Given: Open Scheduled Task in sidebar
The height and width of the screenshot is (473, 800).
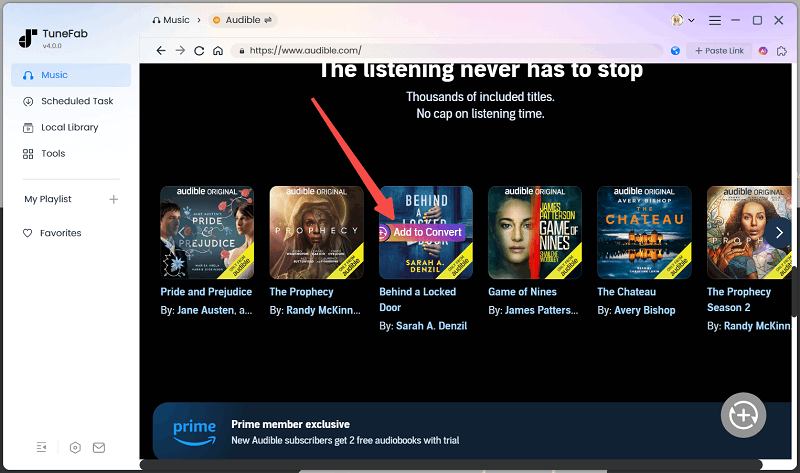Looking at the screenshot, I should [76, 101].
